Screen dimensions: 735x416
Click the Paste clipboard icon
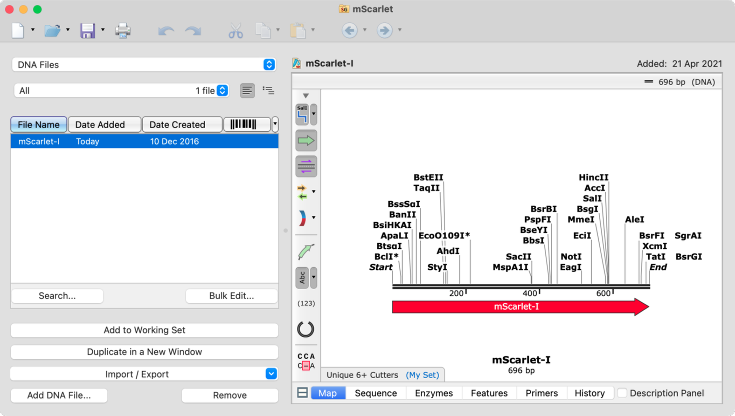coord(298,30)
